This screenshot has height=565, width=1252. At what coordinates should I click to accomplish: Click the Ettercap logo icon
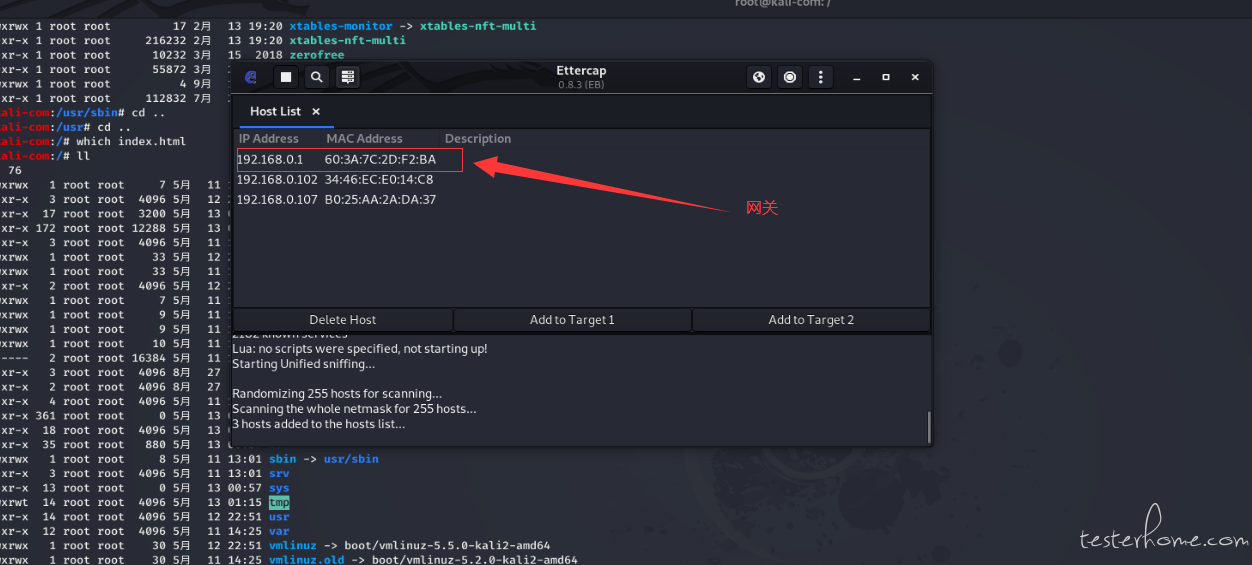(251, 77)
